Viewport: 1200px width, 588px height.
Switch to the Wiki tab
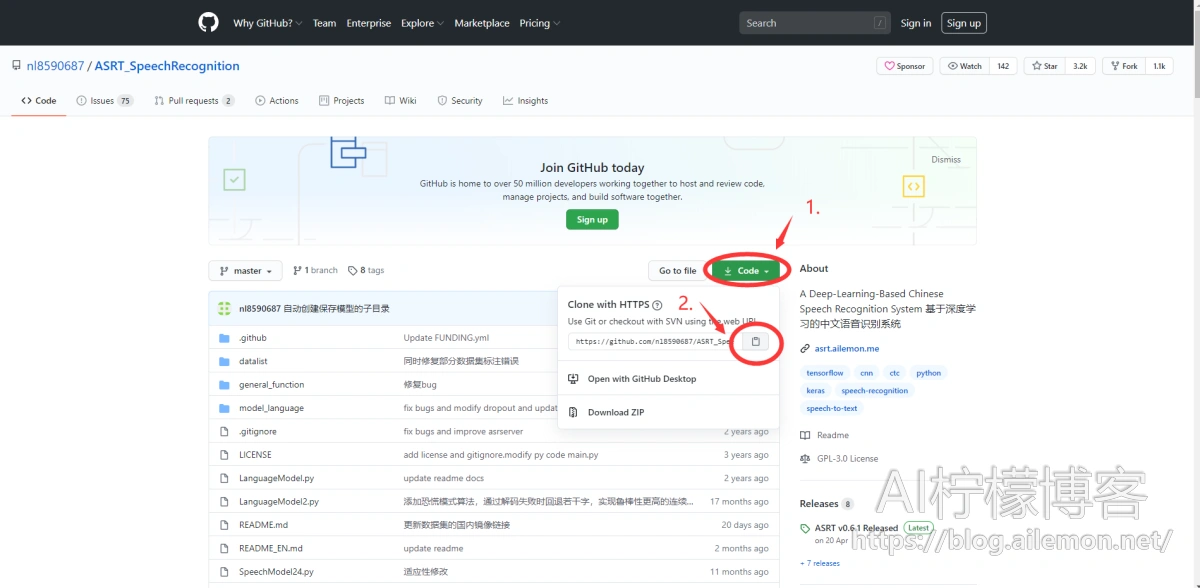tap(400, 101)
